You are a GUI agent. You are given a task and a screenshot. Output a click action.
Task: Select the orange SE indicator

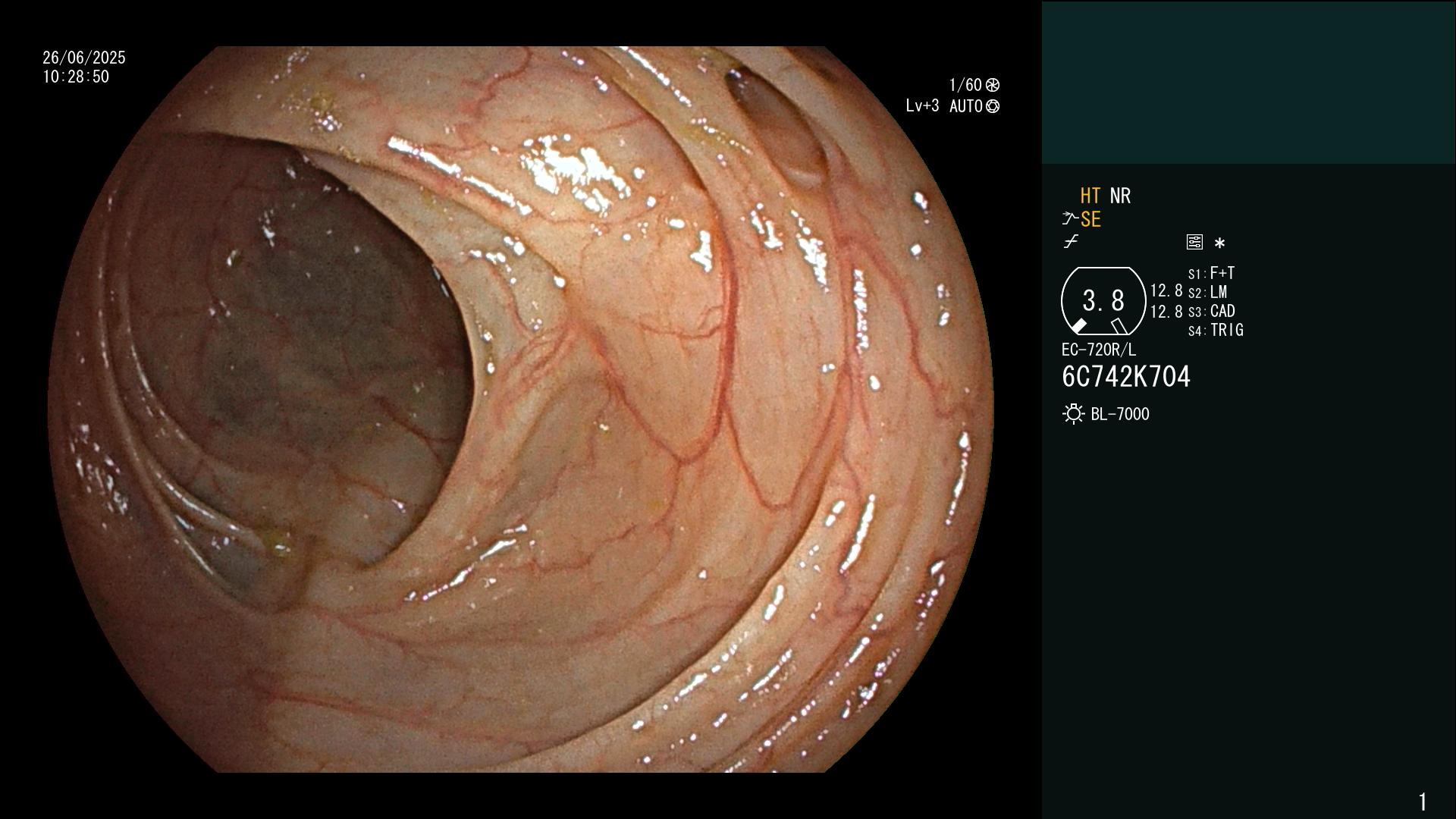click(1090, 219)
